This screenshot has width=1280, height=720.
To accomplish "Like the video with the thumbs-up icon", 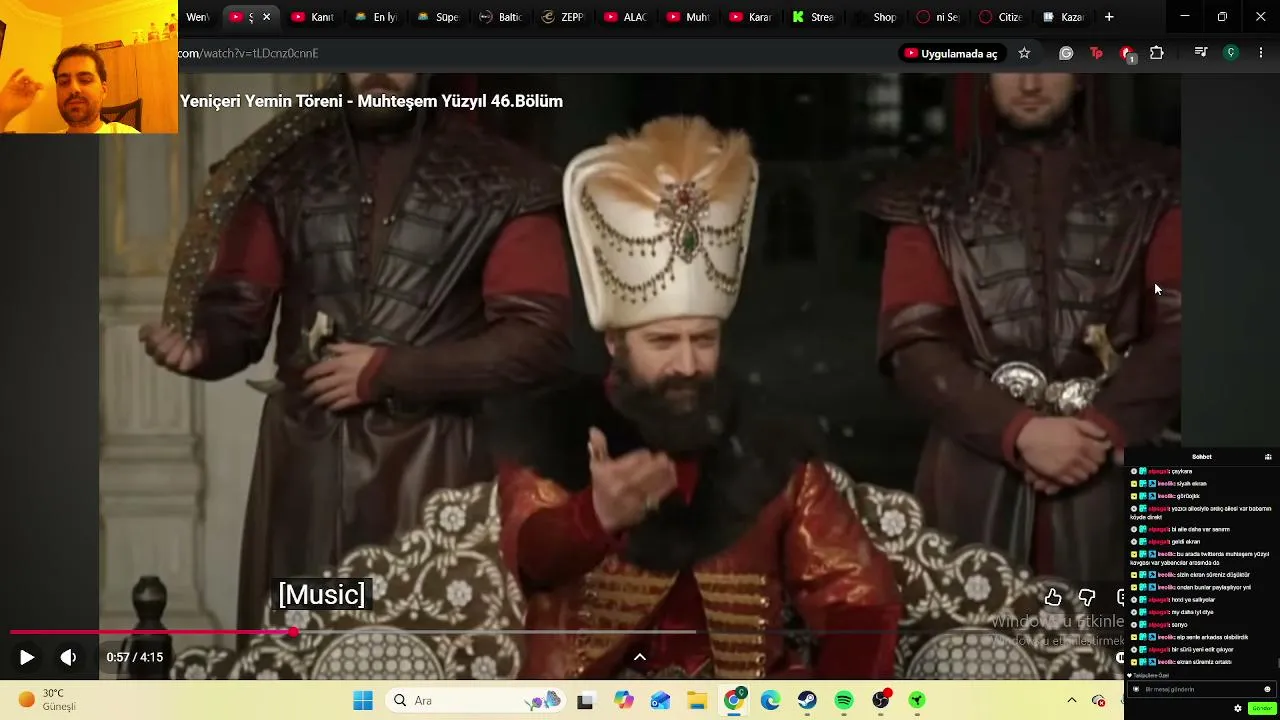I will (1053, 598).
